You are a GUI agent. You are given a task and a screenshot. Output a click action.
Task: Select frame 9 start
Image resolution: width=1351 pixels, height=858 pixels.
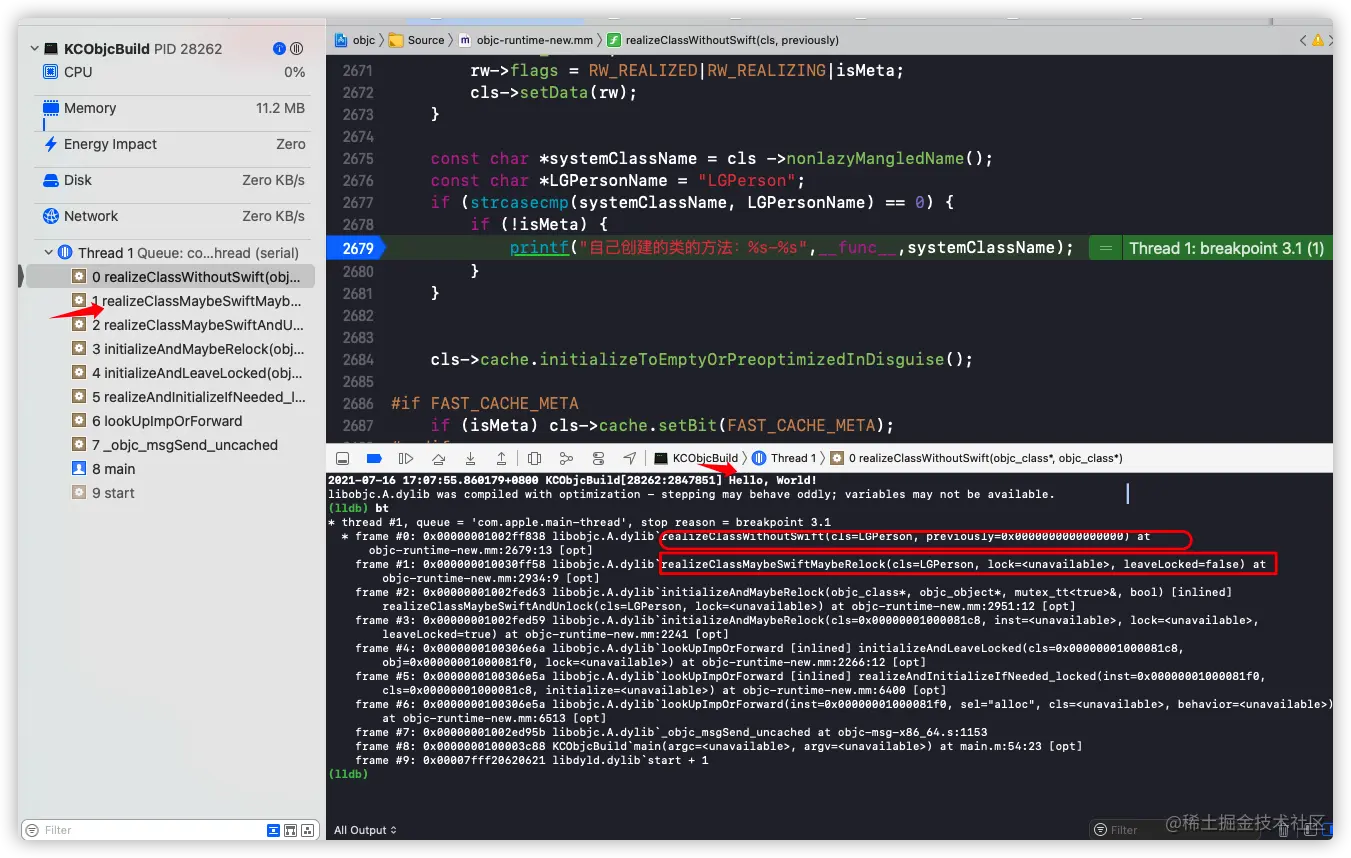[x=170, y=493]
